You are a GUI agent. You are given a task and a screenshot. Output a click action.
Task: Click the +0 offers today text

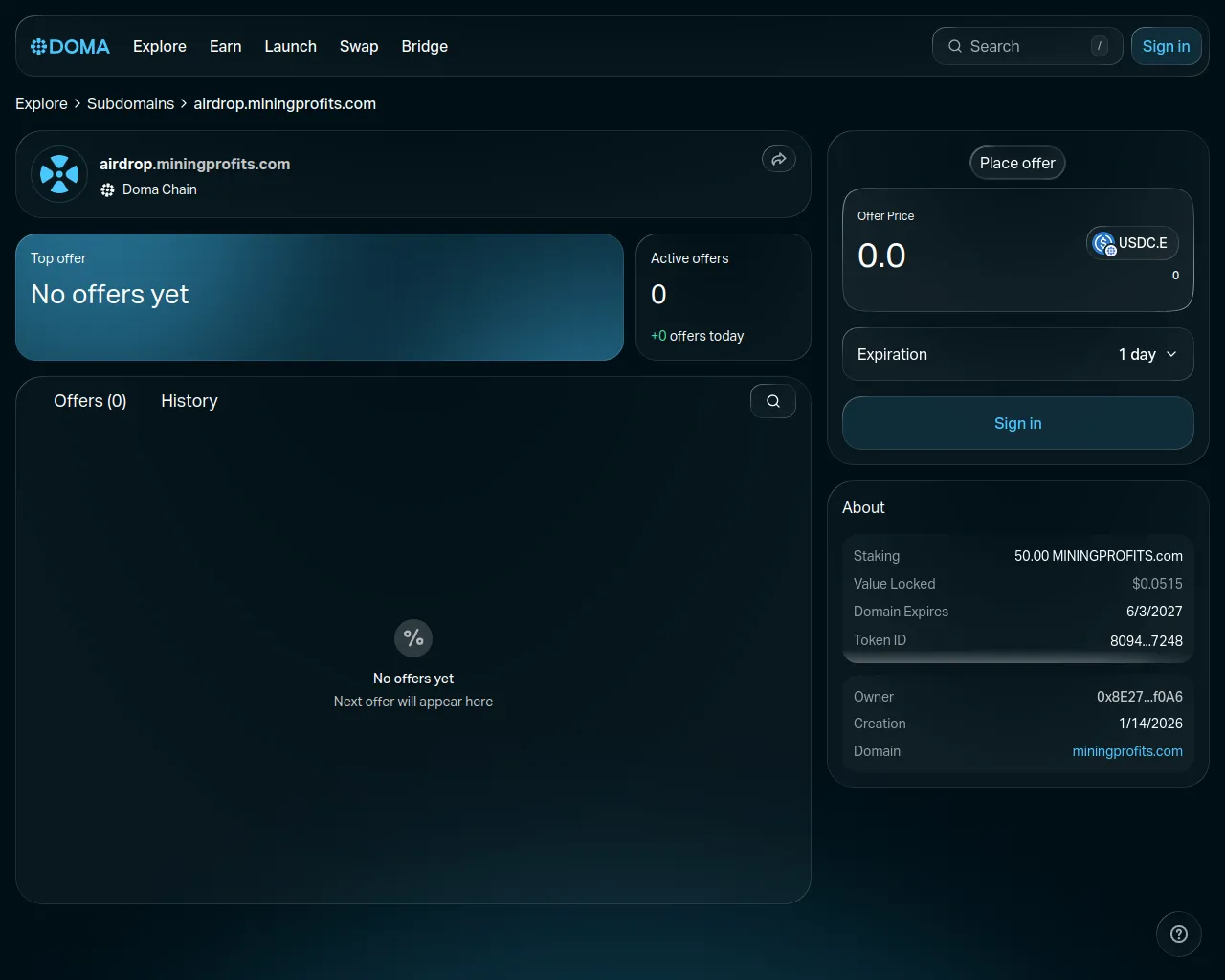[x=698, y=336]
